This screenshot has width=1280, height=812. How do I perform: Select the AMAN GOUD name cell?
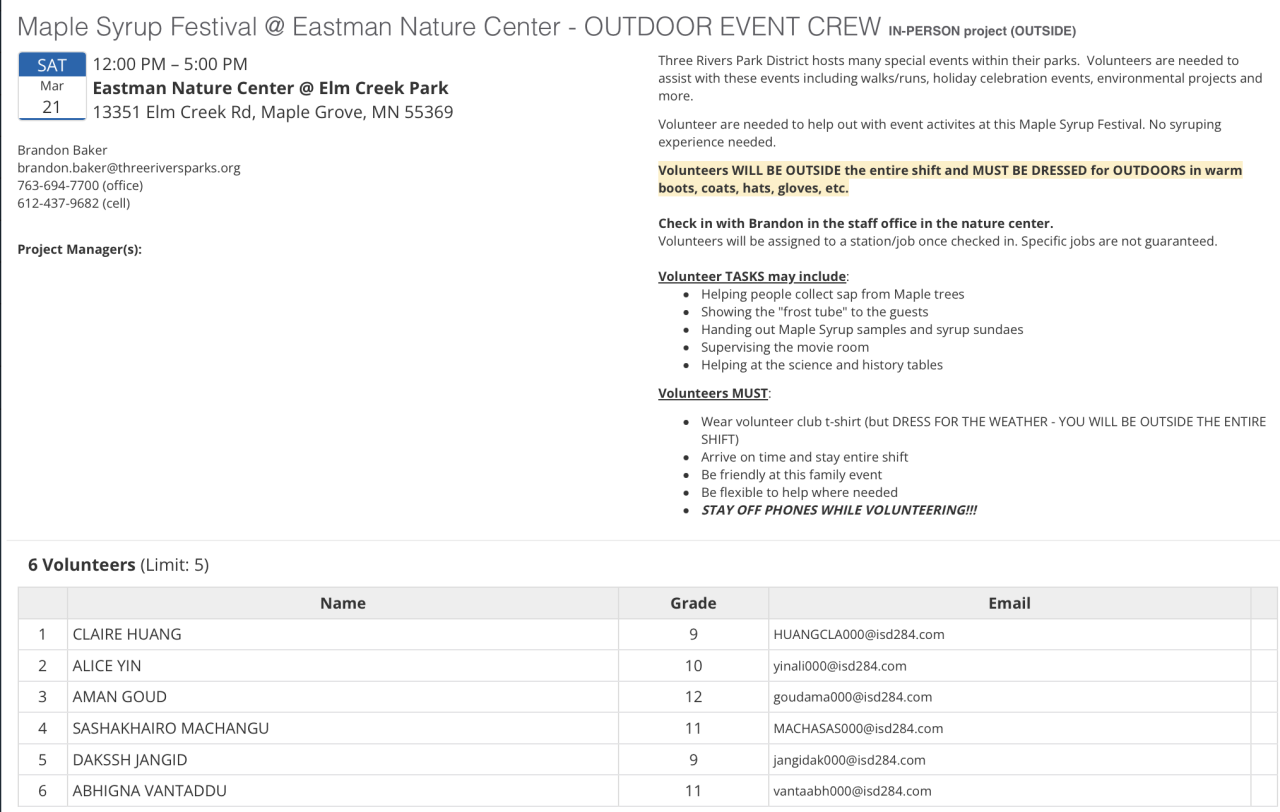120,697
